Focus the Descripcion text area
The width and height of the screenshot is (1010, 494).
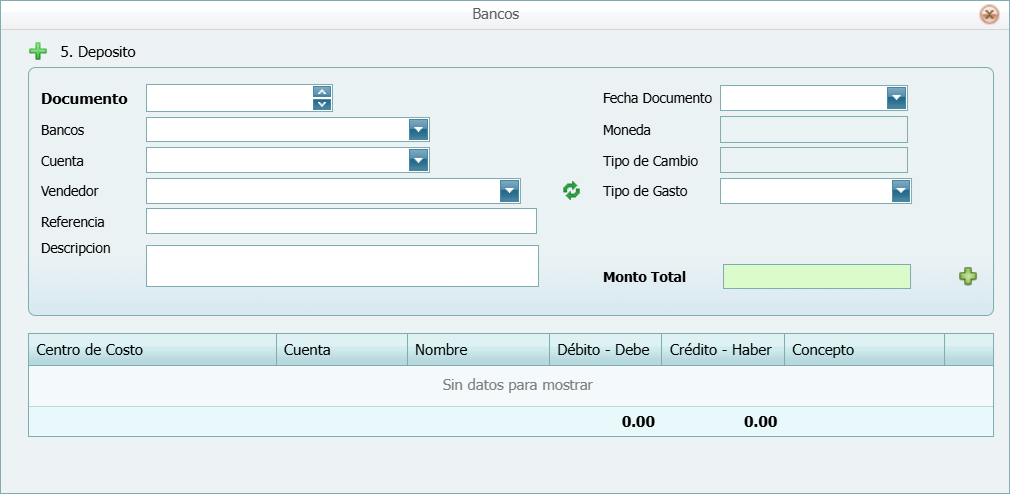(x=341, y=266)
